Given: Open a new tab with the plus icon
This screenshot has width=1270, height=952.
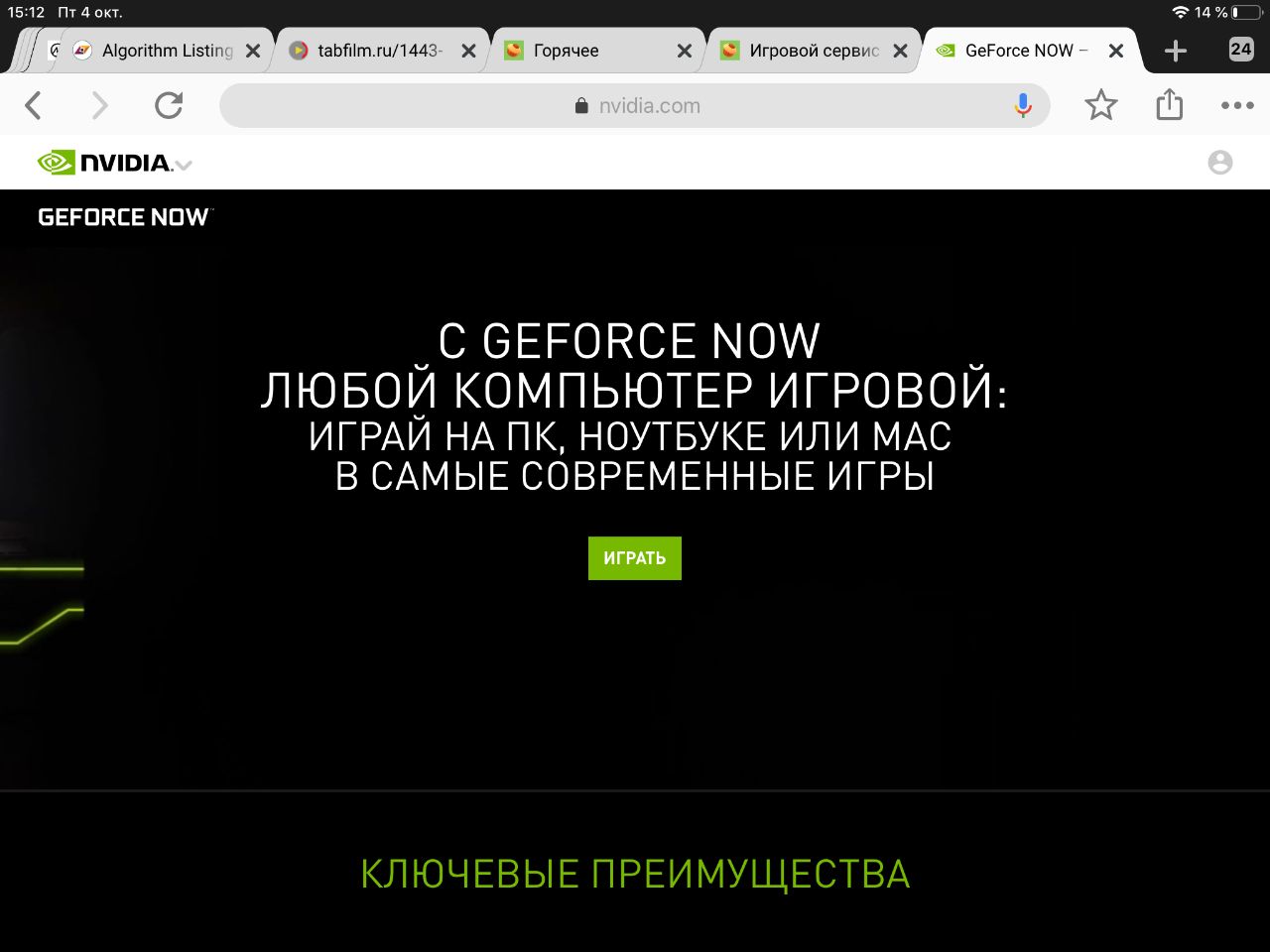Looking at the screenshot, I should pos(1176,51).
